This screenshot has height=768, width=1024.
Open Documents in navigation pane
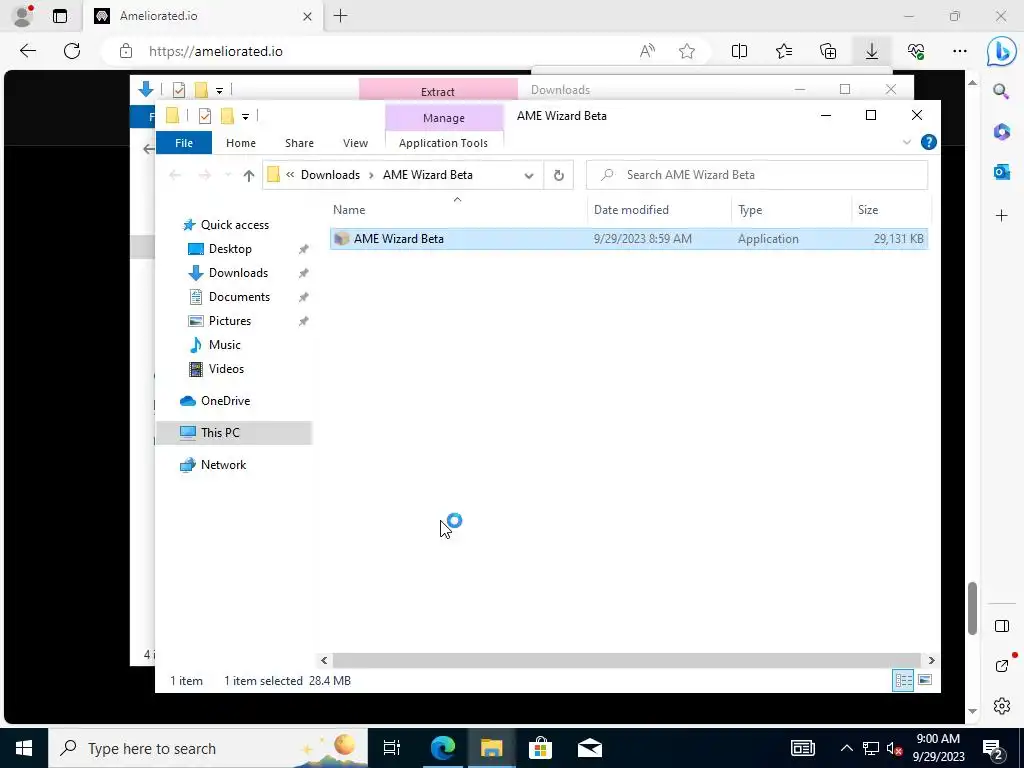(x=239, y=297)
